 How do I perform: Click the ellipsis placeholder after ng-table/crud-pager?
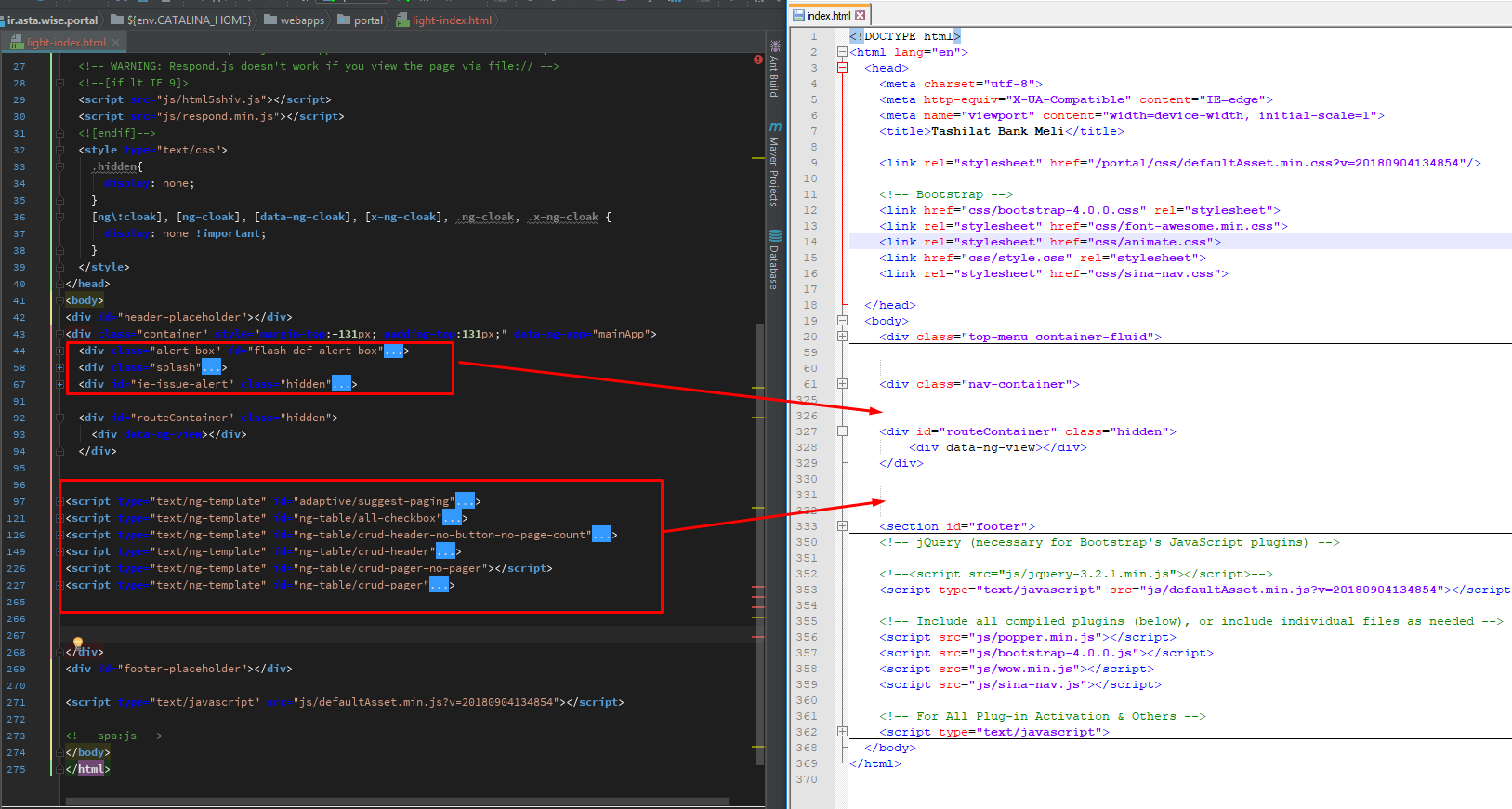click(x=439, y=585)
